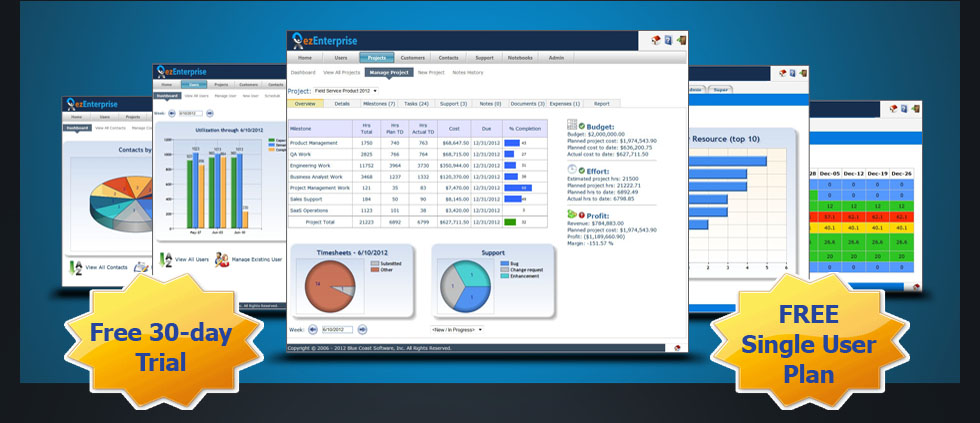This screenshot has height=423, width=980.
Task: Click previous week arrow in the Users window
Action: 172,113
